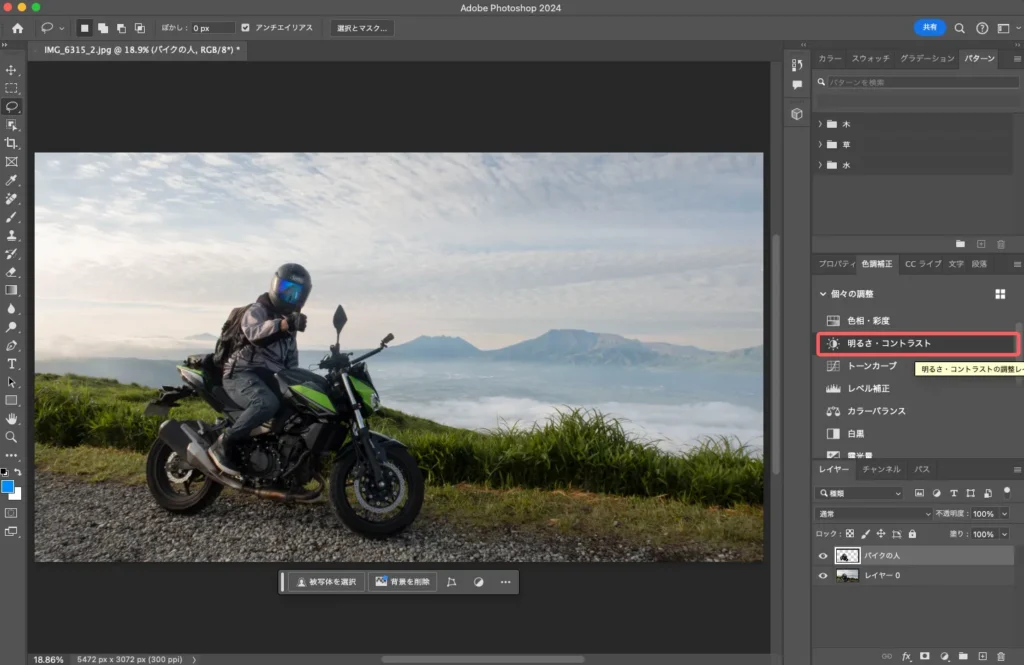This screenshot has height=665, width=1024.
Task: Open the blend mode 通常 dropdown
Action: pos(873,513)
